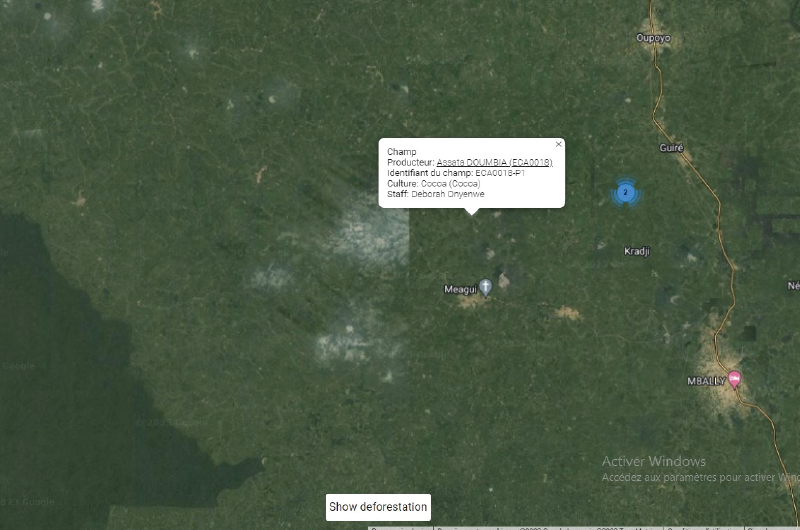Close the Champ info popup
Viewport: 800px width, 530px height.
pyautogui.click(x=558, y=144)
